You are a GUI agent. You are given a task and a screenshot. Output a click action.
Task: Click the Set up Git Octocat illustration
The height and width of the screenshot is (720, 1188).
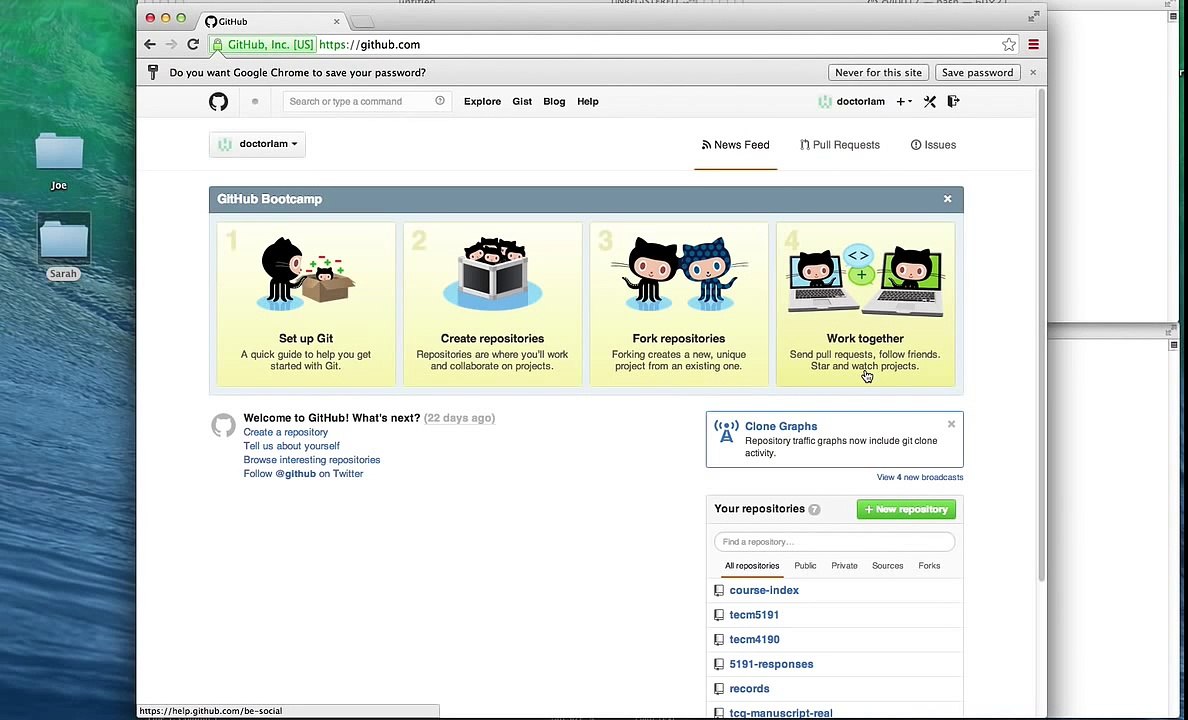point(306,274)
